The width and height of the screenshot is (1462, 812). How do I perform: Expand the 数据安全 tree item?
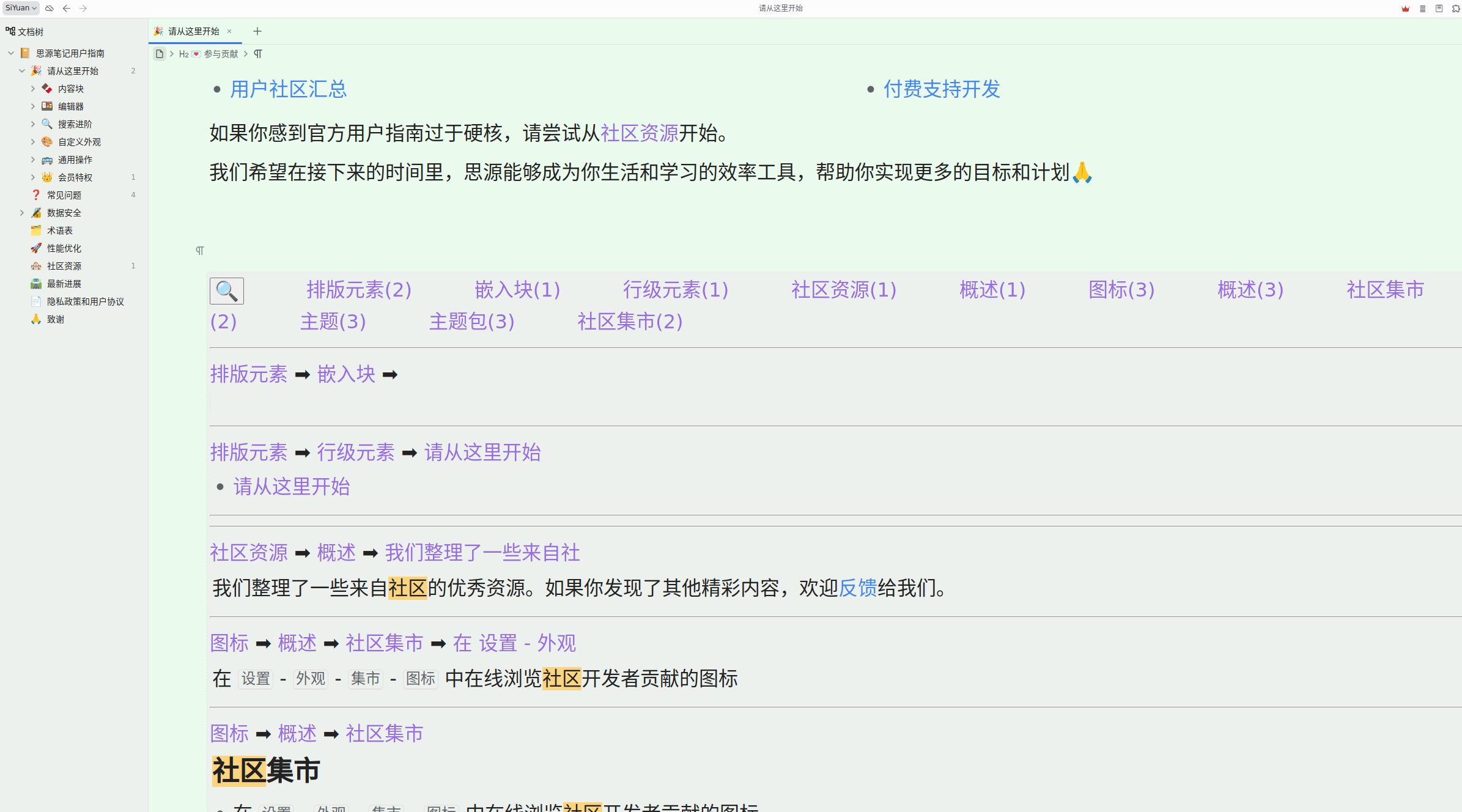(x=22, y=213)
